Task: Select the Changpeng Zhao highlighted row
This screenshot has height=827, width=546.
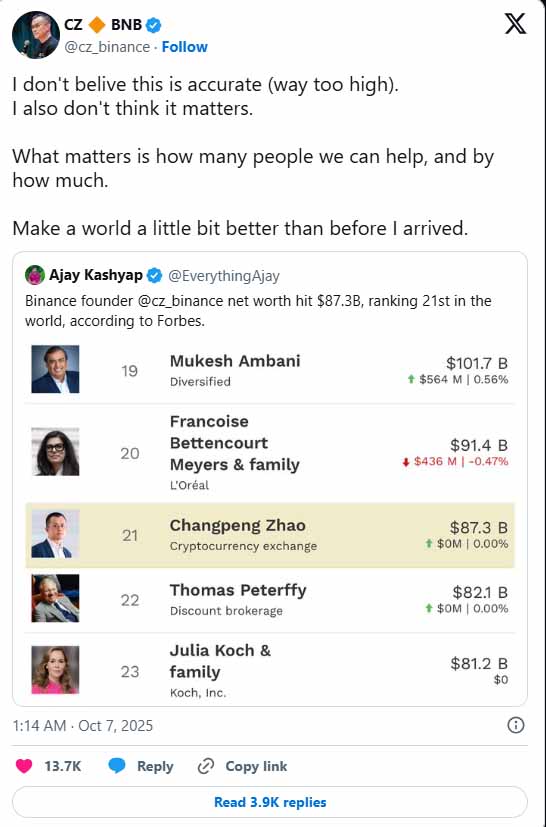Action: tap(270, 535)
